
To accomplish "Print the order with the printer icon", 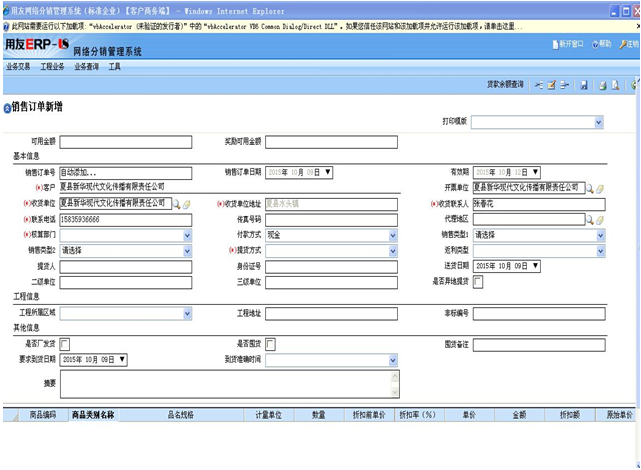I will point(603,85).
